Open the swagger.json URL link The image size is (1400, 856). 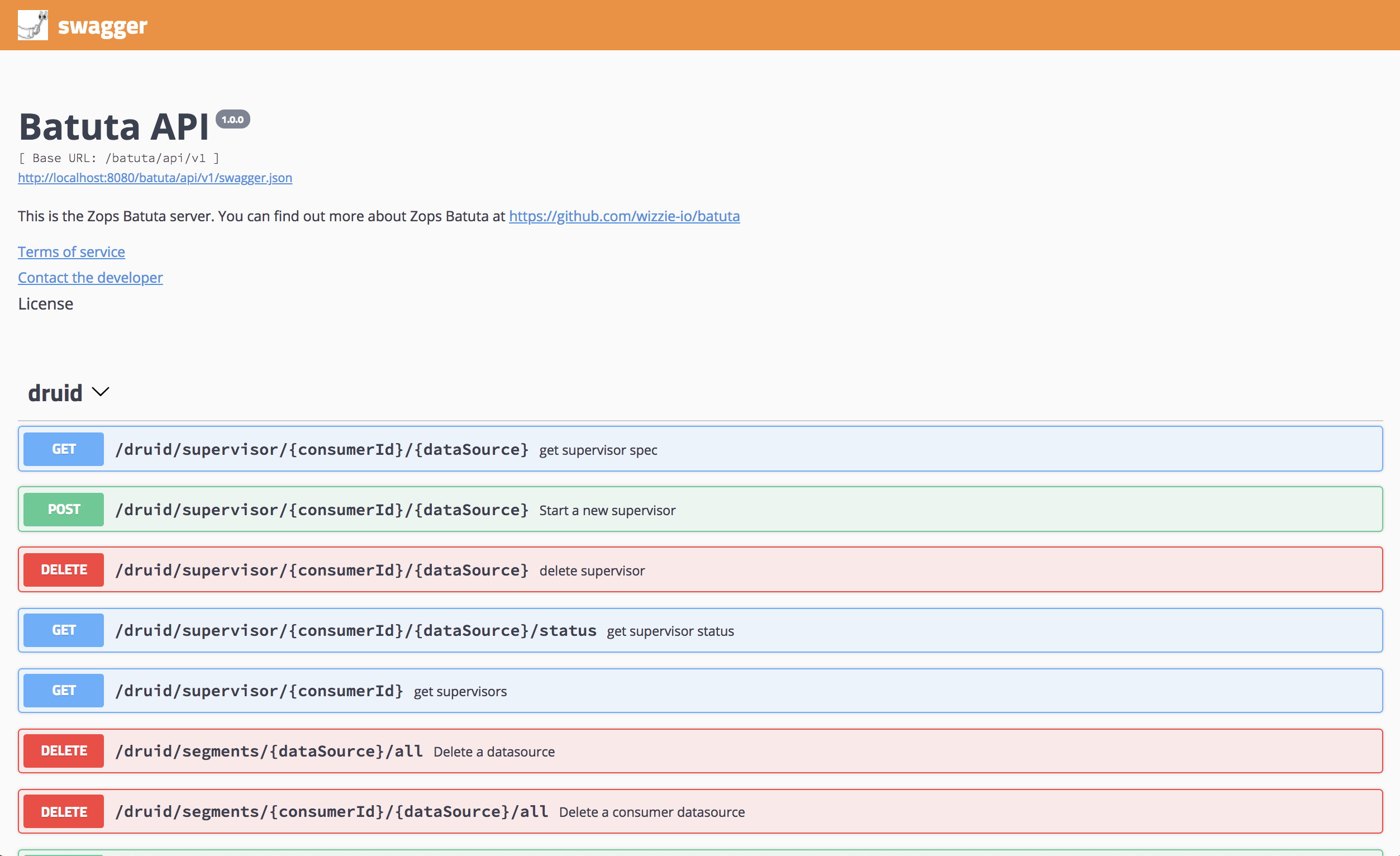(x=155, y=178)
